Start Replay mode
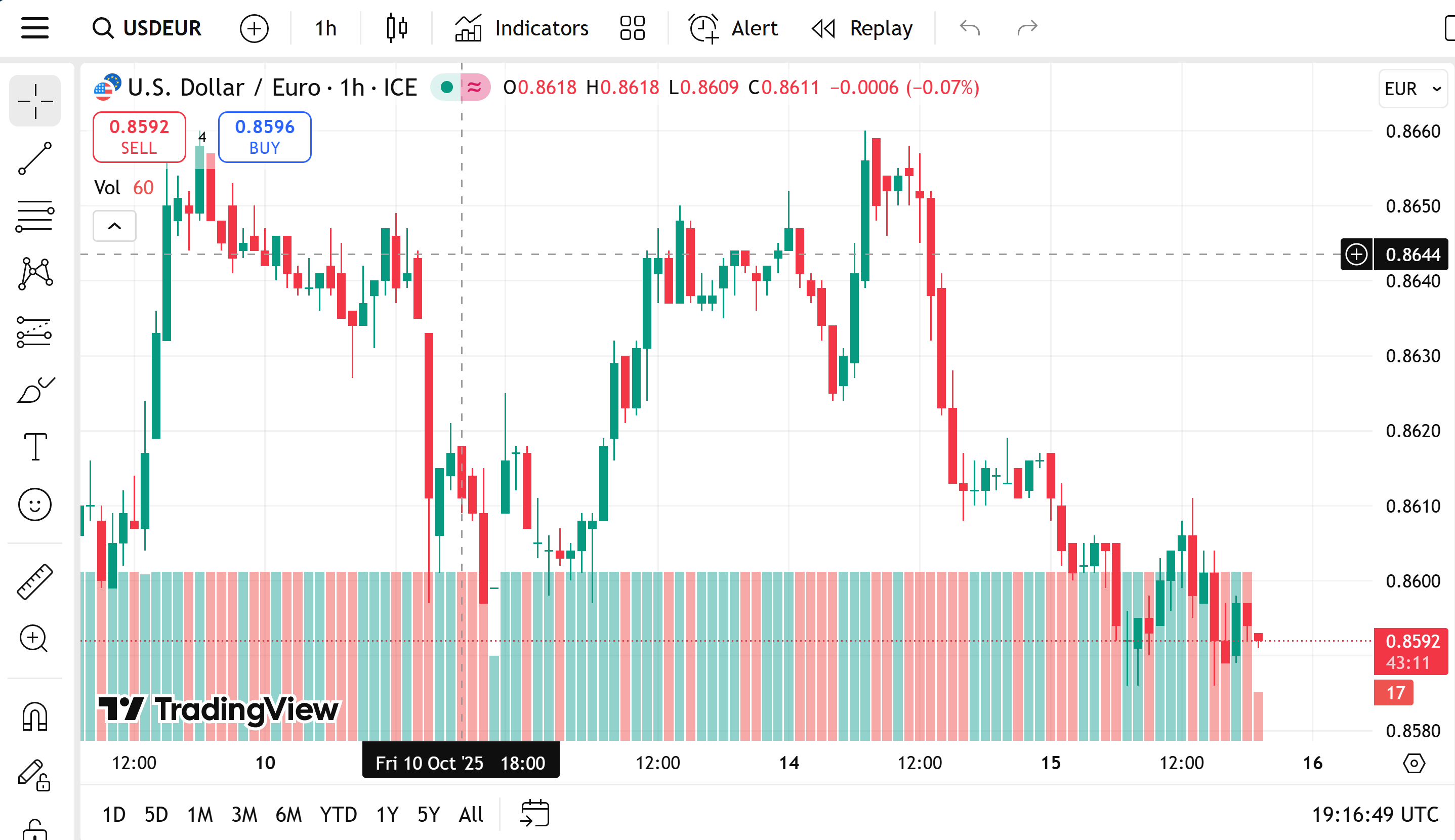 (x=861, y=28)
